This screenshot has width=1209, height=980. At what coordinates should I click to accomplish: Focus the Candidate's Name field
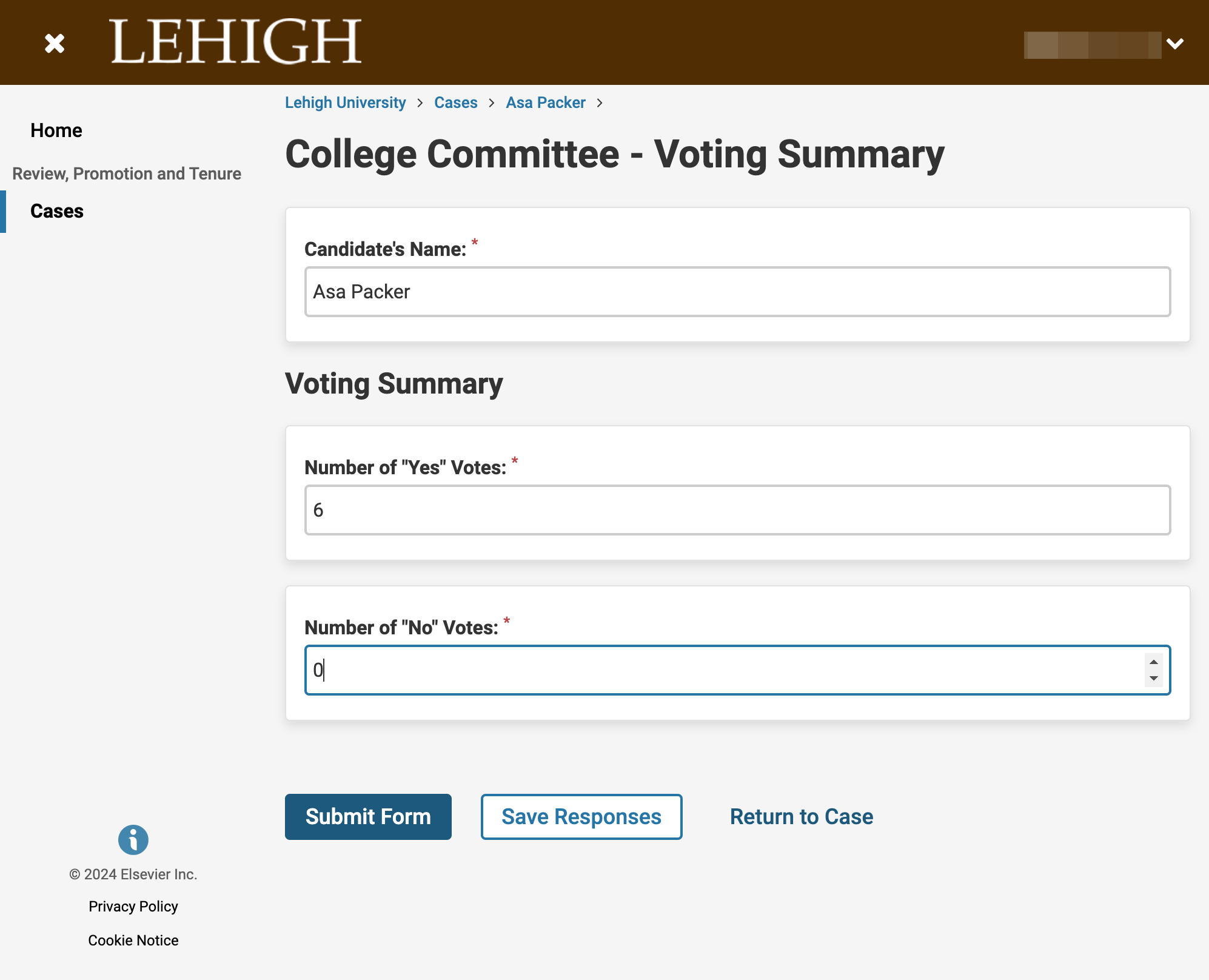coord(737,292)
